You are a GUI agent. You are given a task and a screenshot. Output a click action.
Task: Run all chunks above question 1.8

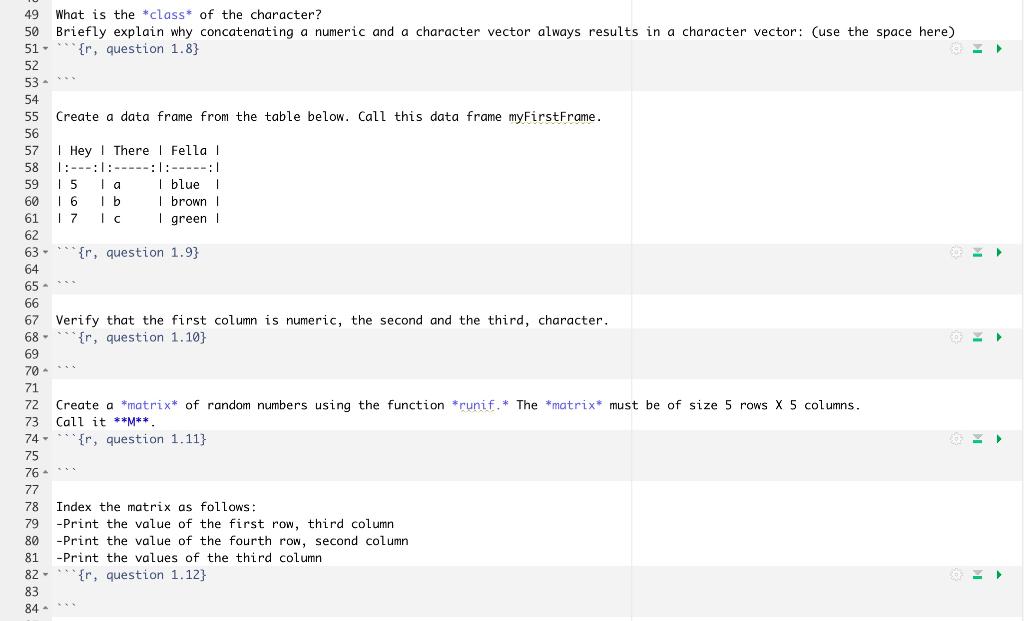point(978,49)
